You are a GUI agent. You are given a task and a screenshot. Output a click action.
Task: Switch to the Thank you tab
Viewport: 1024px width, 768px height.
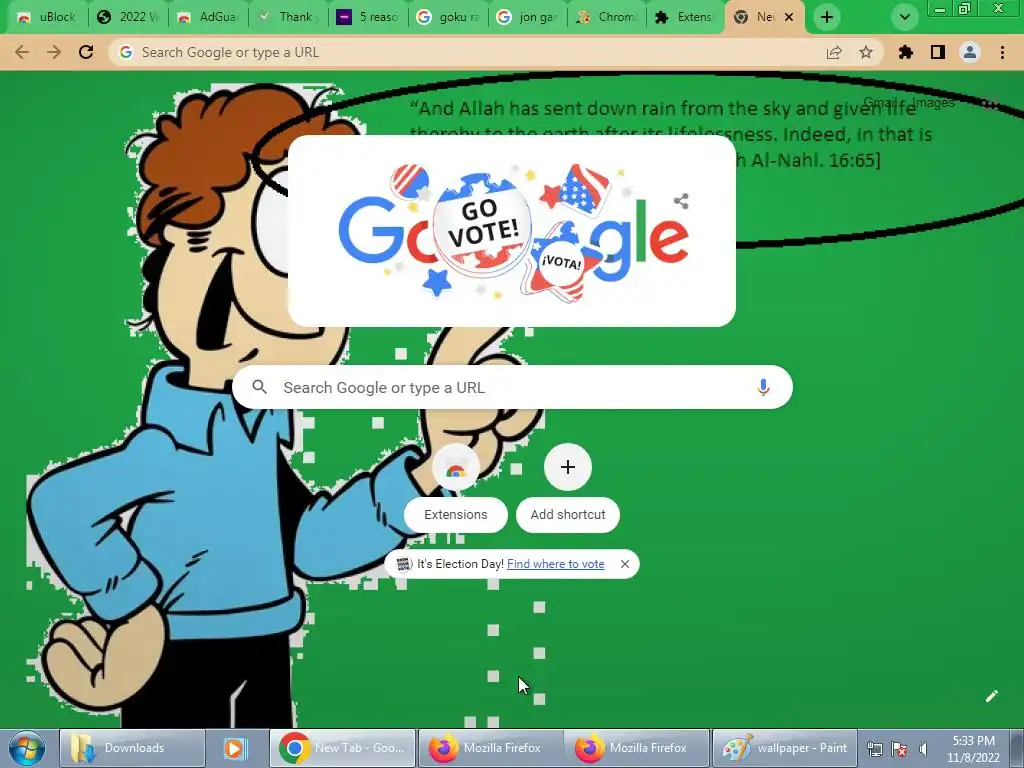click(x=288, y=17)
